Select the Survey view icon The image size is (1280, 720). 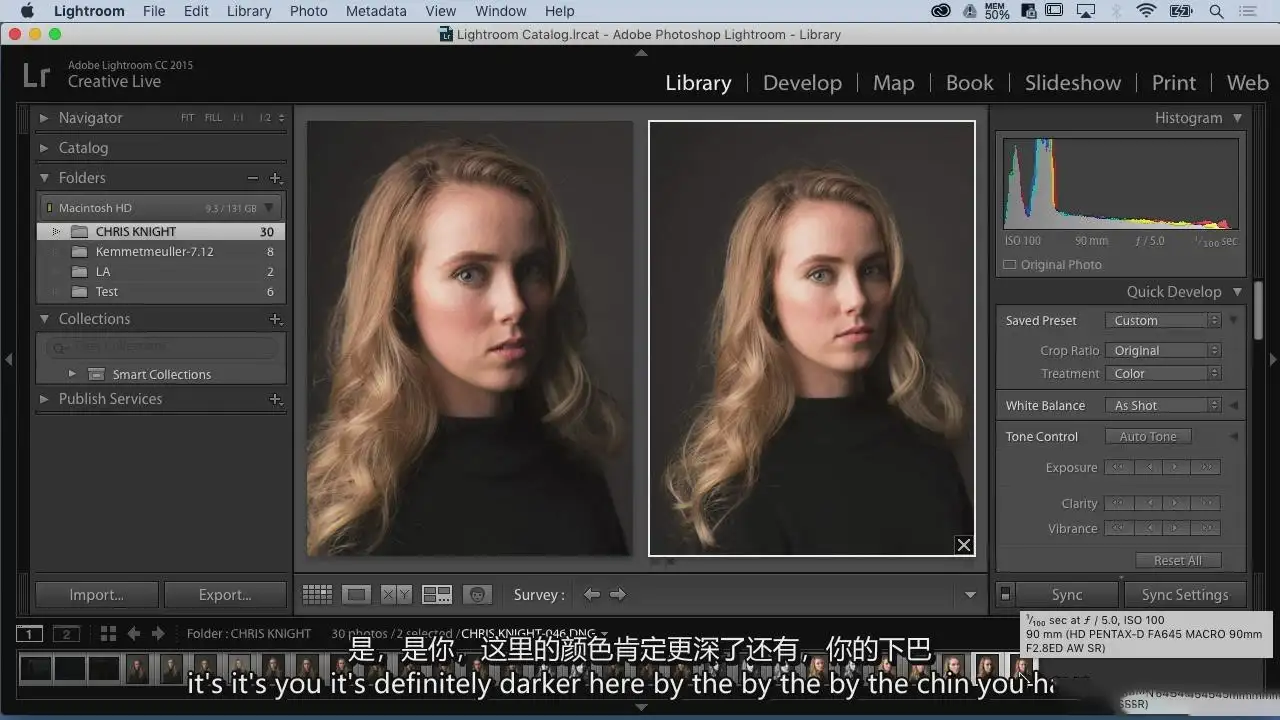point(437,594)
